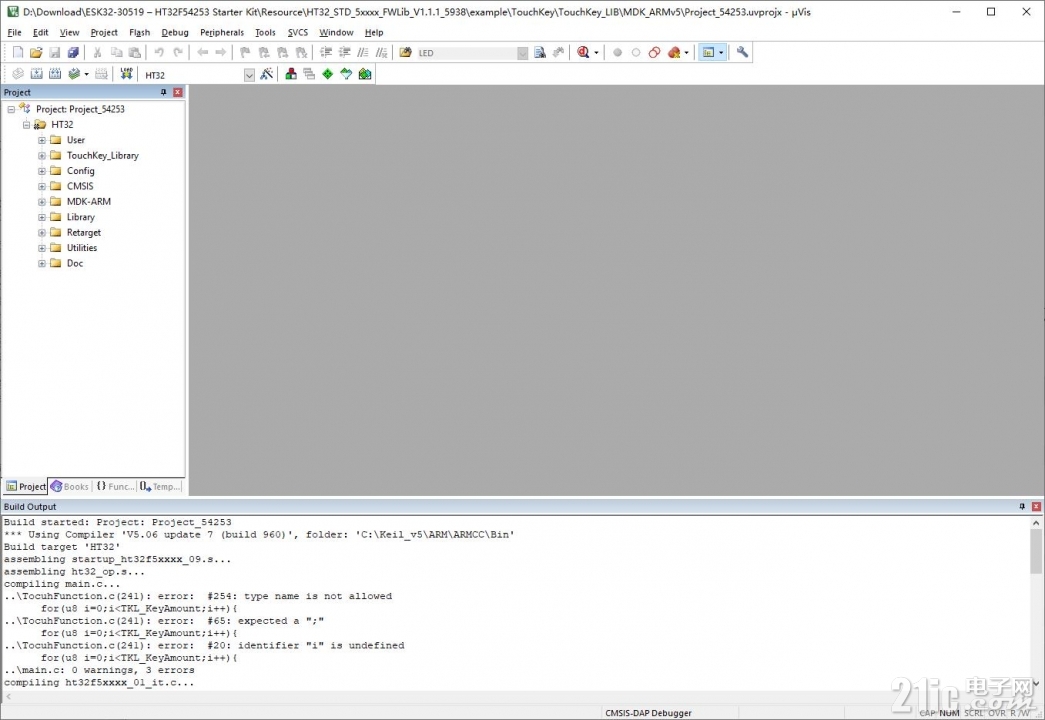Click the Paste clipboard icon
This screenshot has height=720, width=1045.
135,53
